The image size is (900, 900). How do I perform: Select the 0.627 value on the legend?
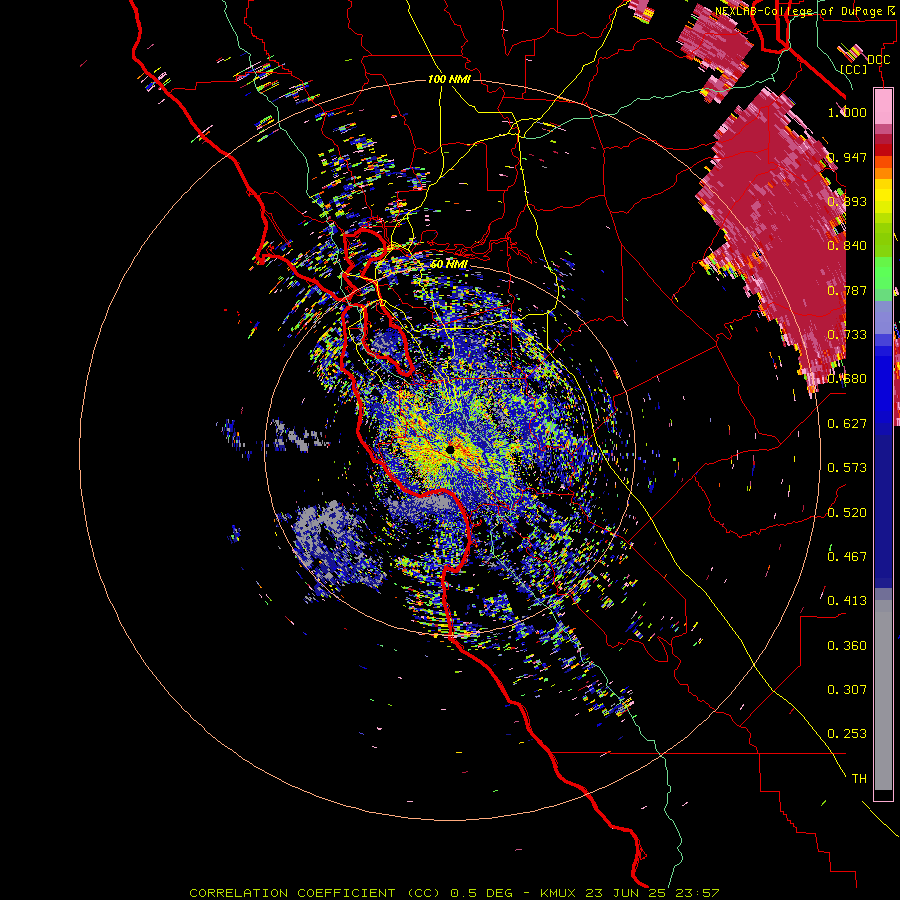coord(847,424)
